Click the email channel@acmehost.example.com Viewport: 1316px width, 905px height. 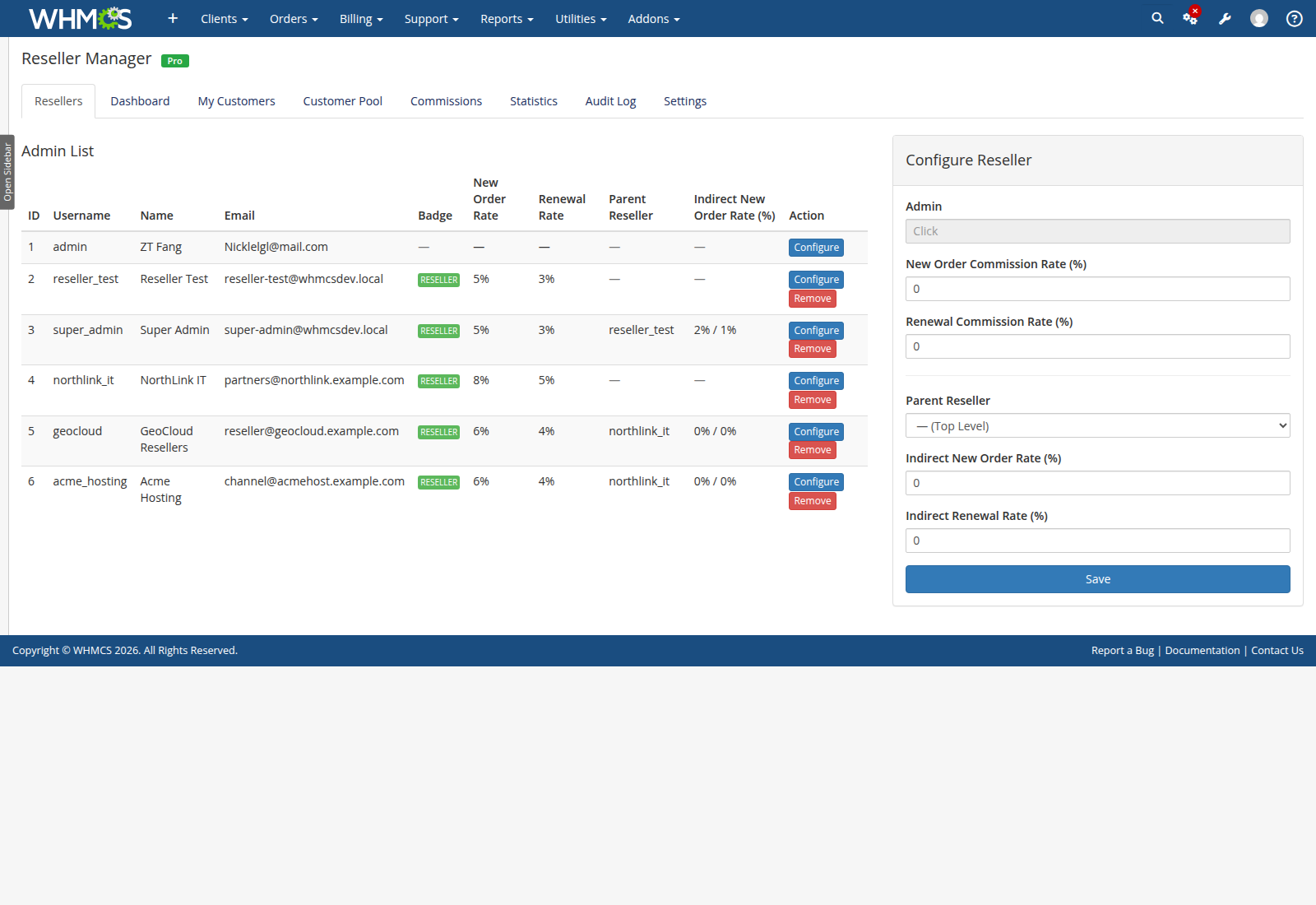[314, 481]
